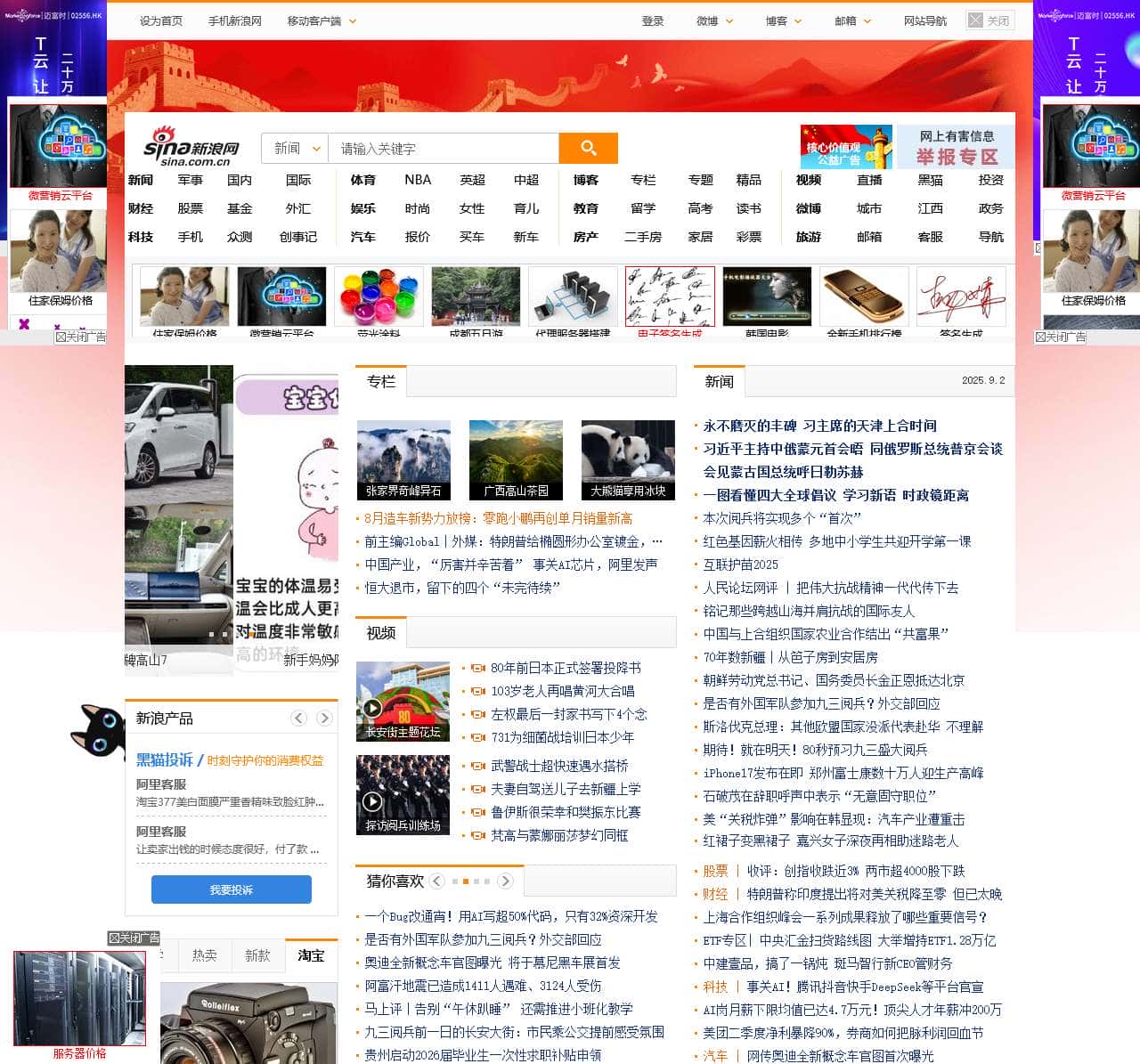Expand the 邮箱 dropdown in top bar
Screen dimensions: 1140x1064
tap(852, 20)
